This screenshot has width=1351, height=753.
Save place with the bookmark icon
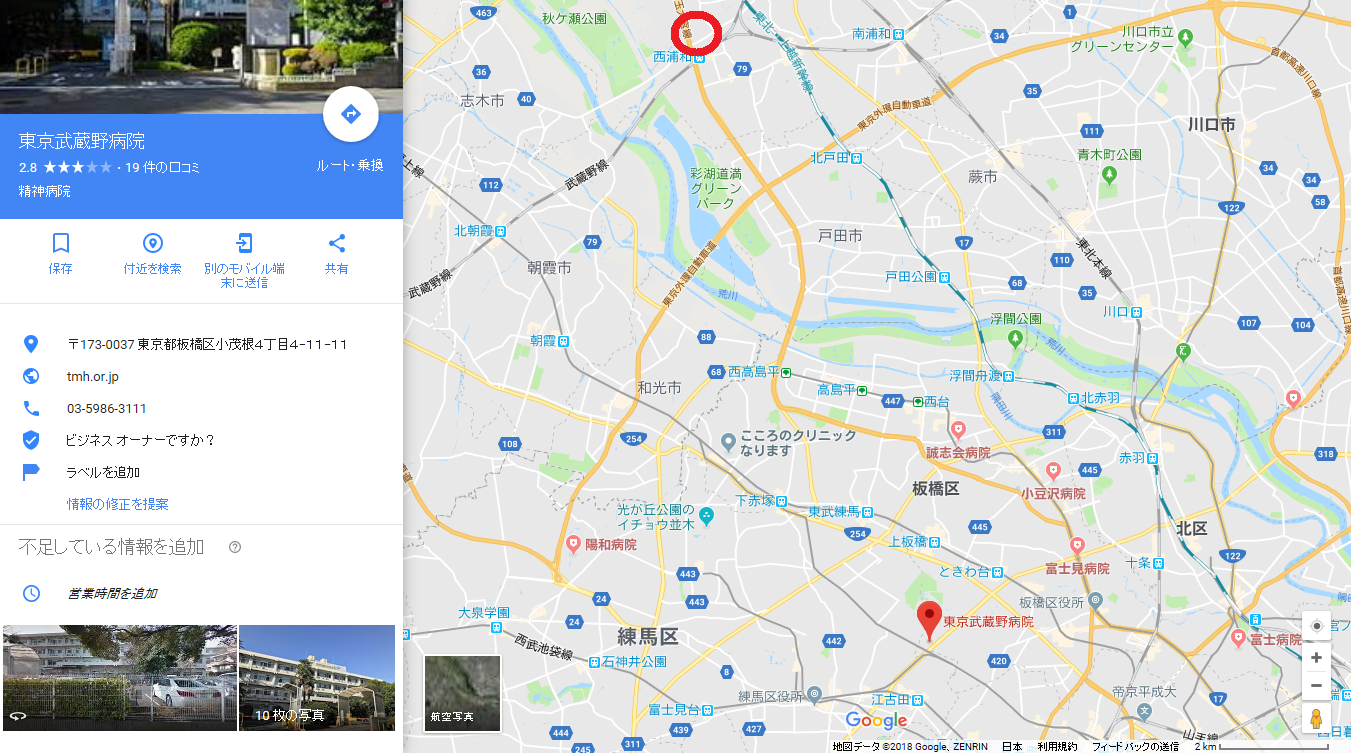pyautogui.click(x=60, y=243)
